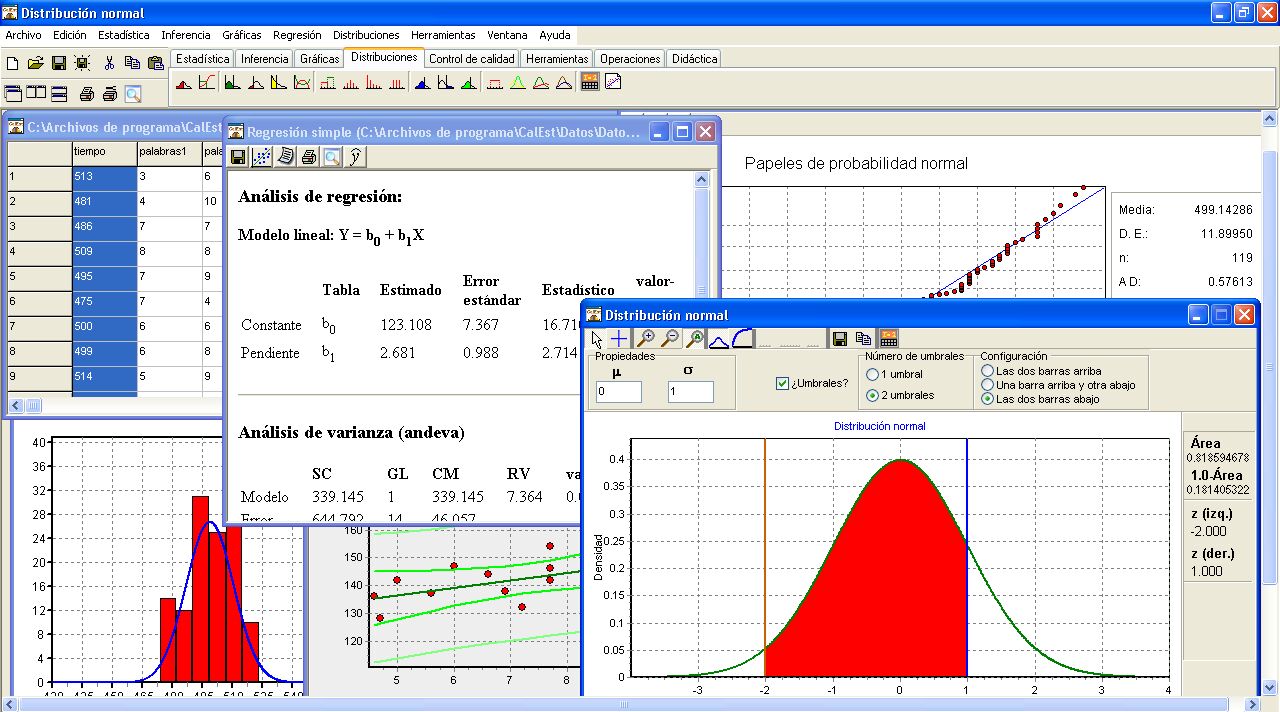Switch to the Control de calidad tab
The width and height of the screenshot is (1280, 712).
(x=472, y=59)
